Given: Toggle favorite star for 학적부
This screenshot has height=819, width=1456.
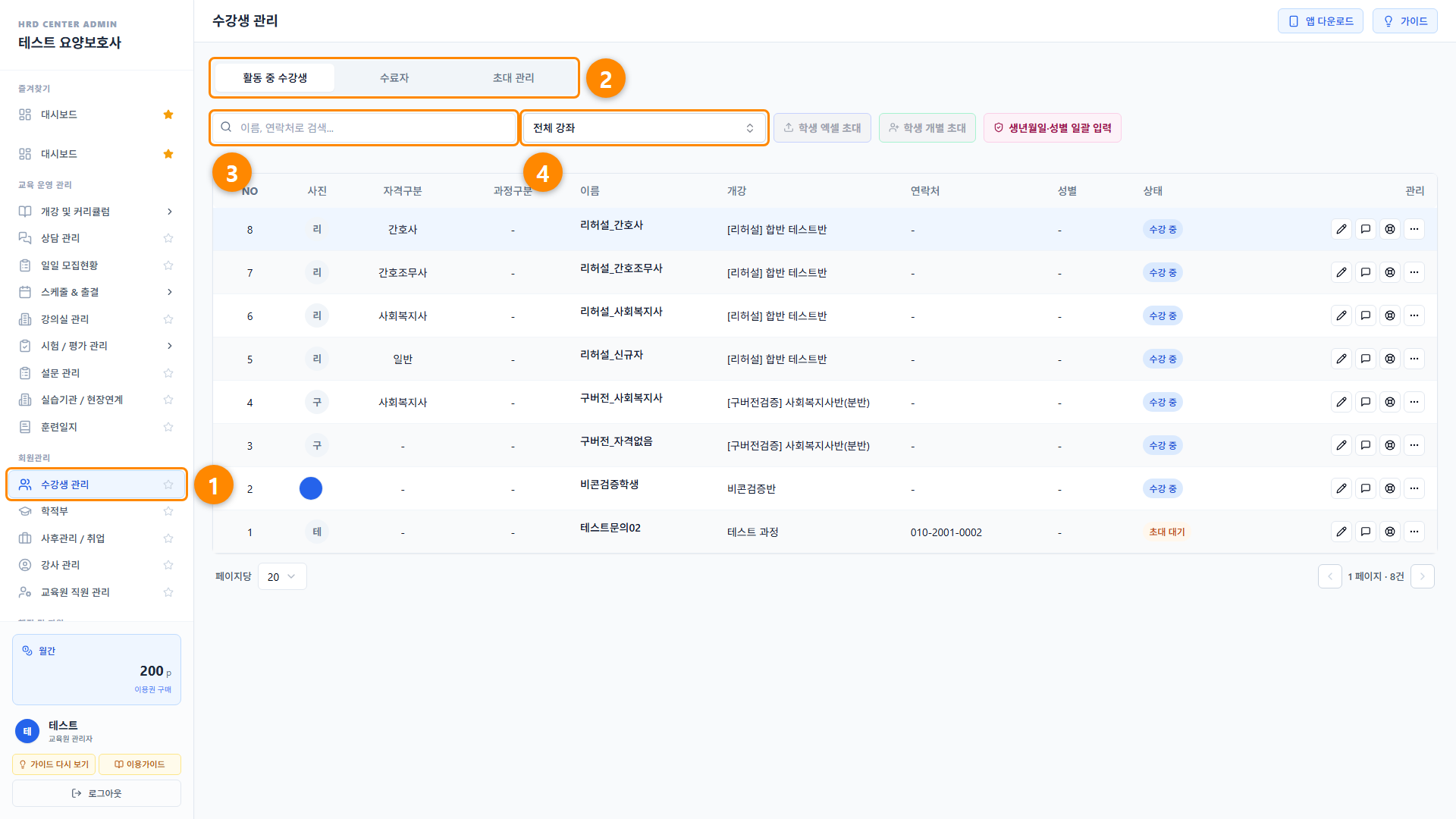Looking at the screenshot, I should coord(168,511).
